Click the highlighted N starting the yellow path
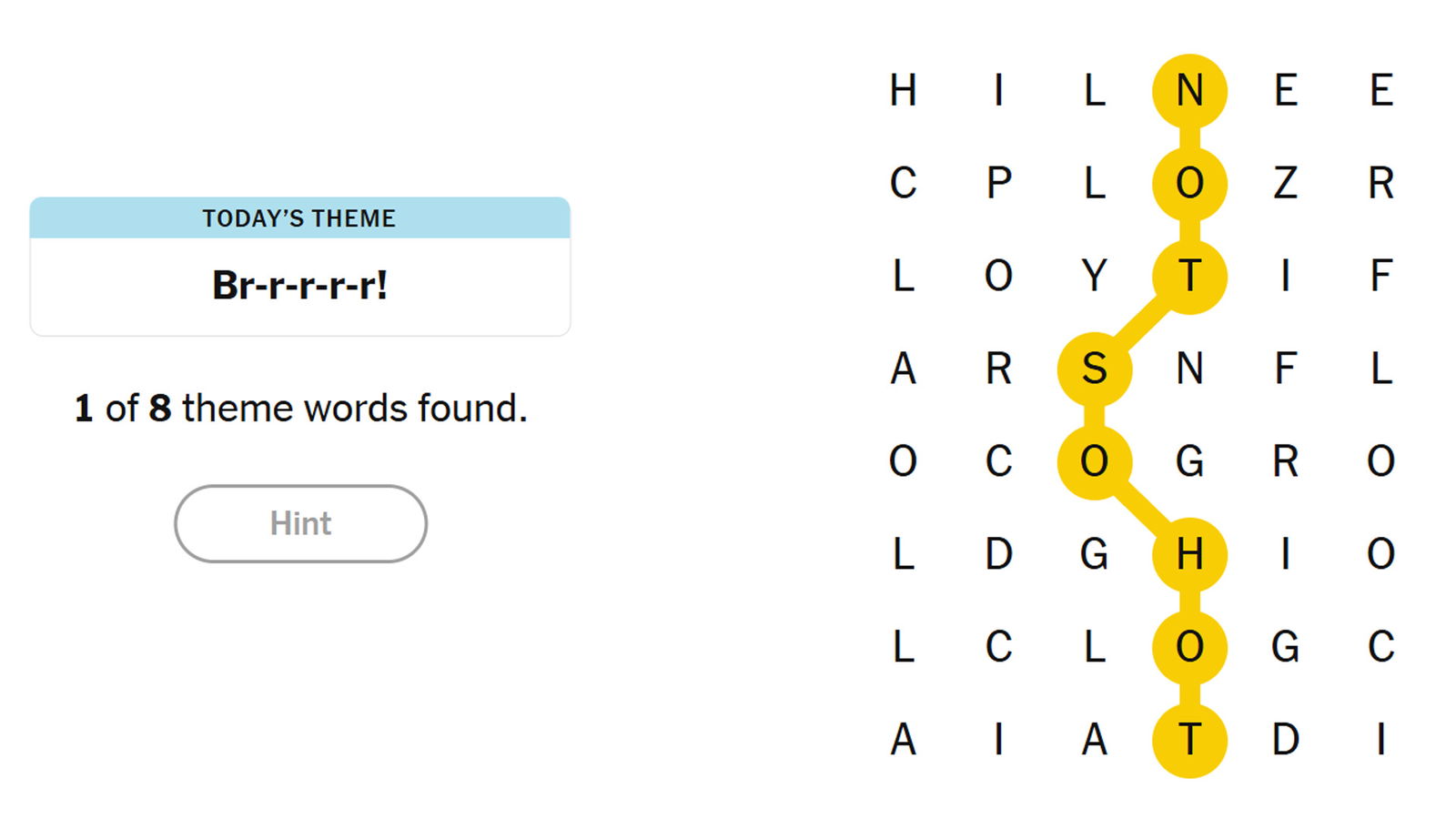This screenshot has width=1456, height=819. tap(1189, 91)
